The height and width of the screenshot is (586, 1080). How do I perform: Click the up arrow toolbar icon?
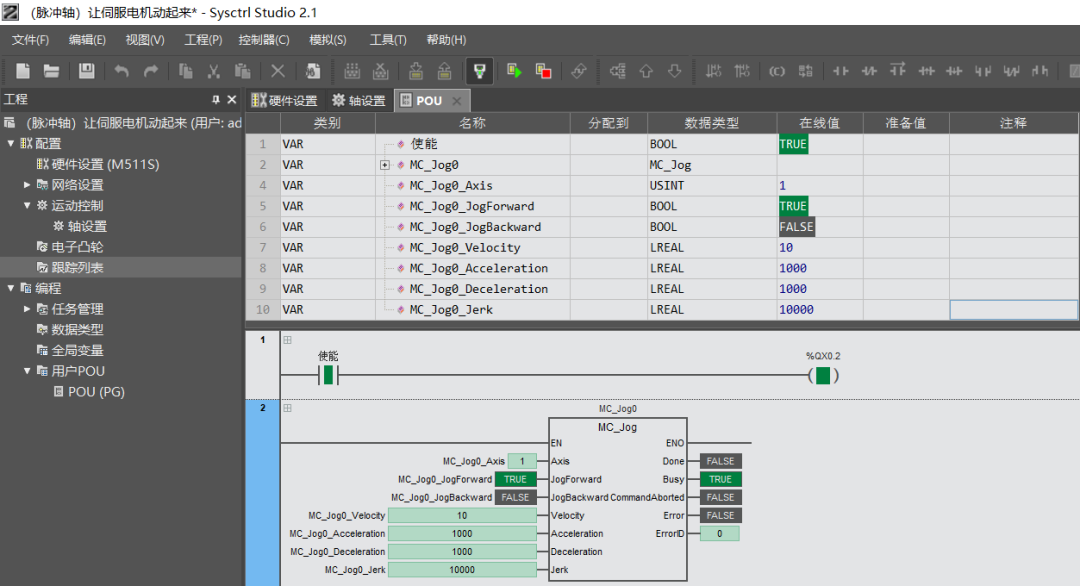(646, 71)
